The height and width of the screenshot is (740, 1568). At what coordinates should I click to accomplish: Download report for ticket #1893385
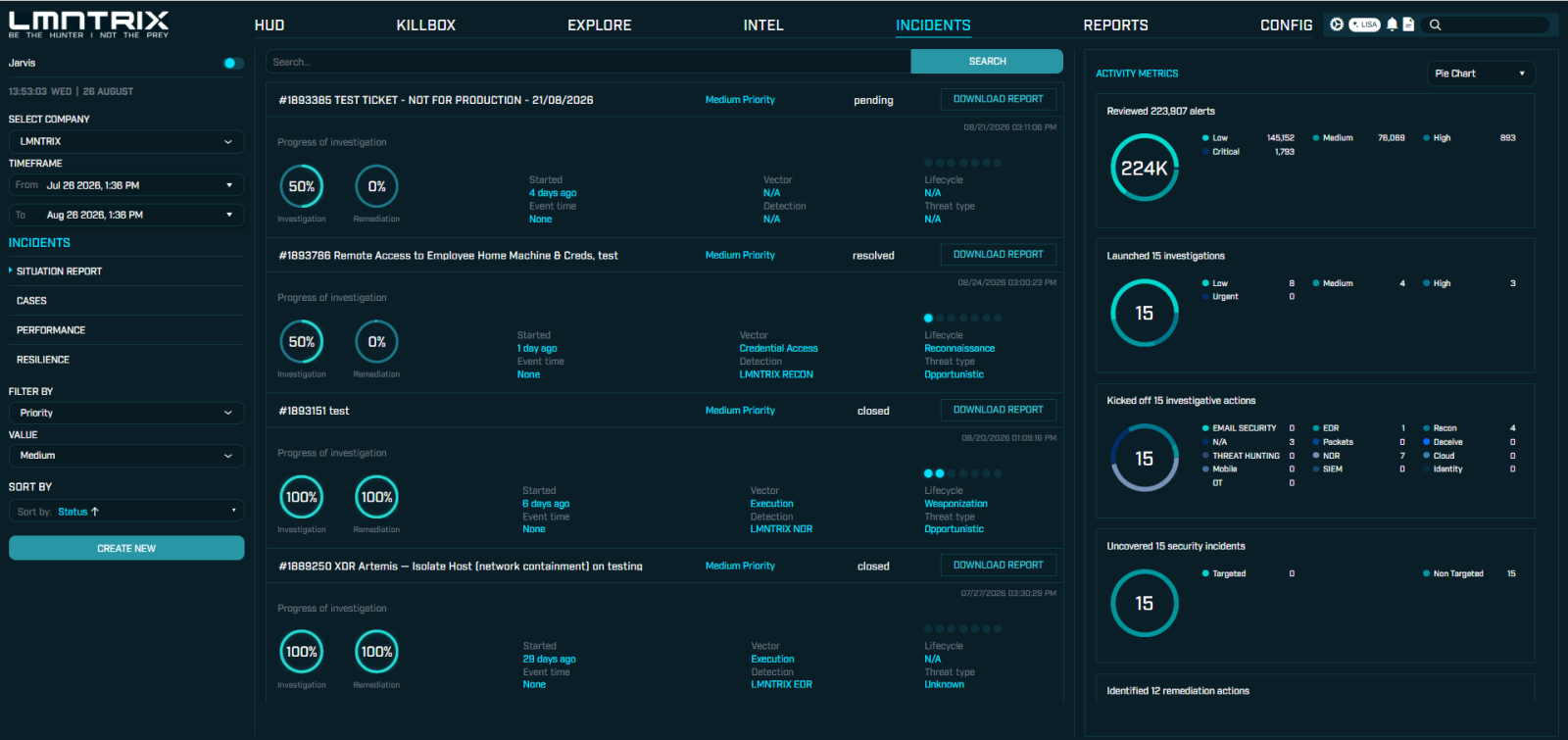point(999,99)
